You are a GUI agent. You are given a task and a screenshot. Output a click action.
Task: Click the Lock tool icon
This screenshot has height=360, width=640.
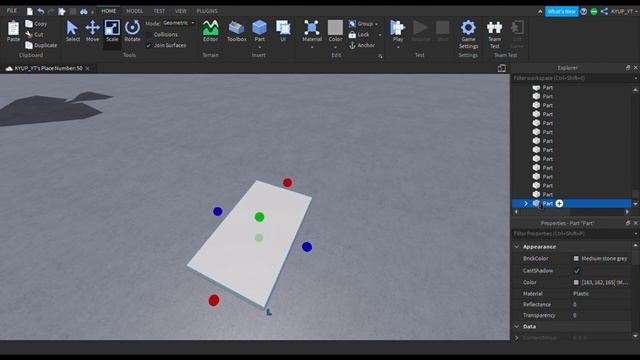point(352,35)
